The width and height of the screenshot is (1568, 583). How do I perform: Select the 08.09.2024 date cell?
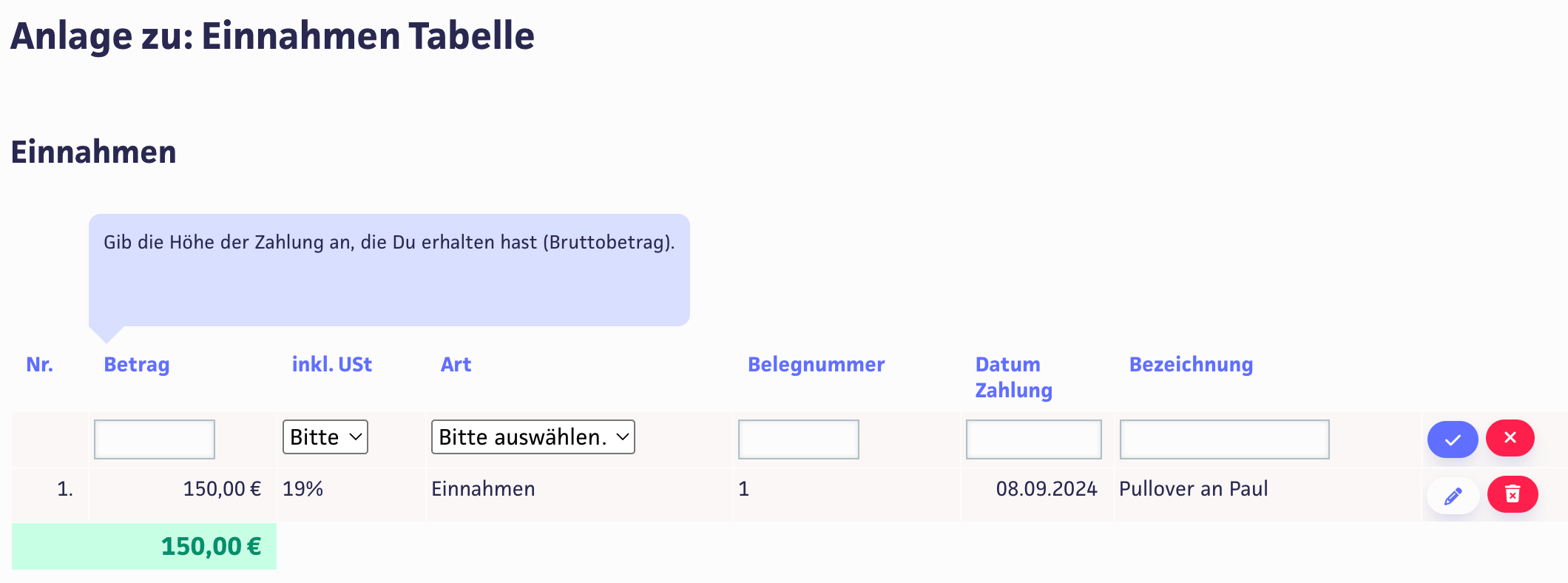tap(1046, 489)
